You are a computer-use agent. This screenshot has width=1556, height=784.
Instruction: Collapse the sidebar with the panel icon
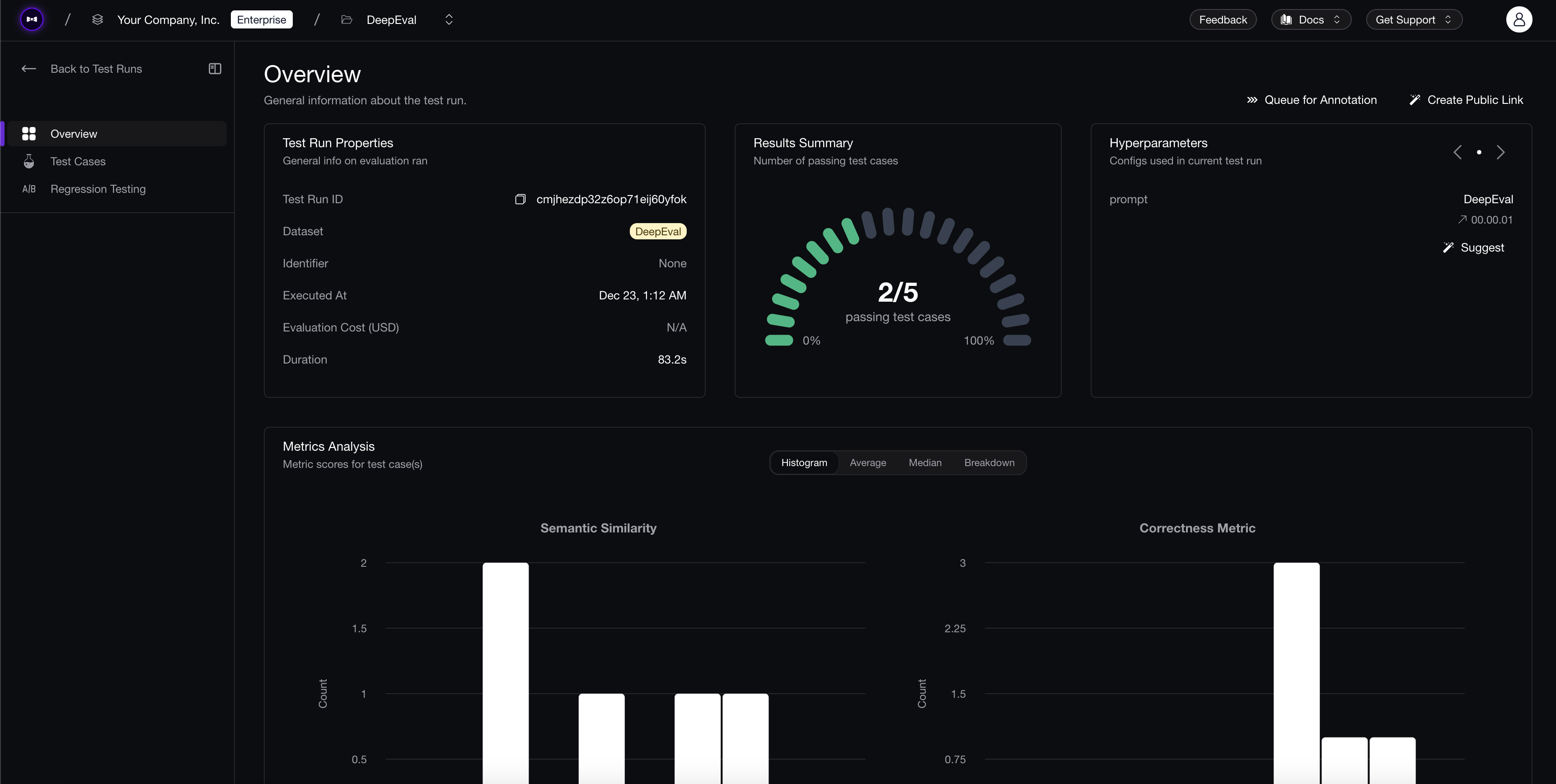[215, 68]
